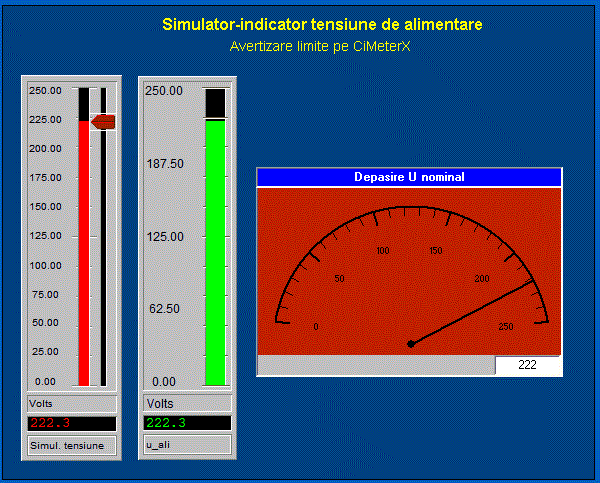Click the 100 mark on the gauge dial

(x=382, y=250)
